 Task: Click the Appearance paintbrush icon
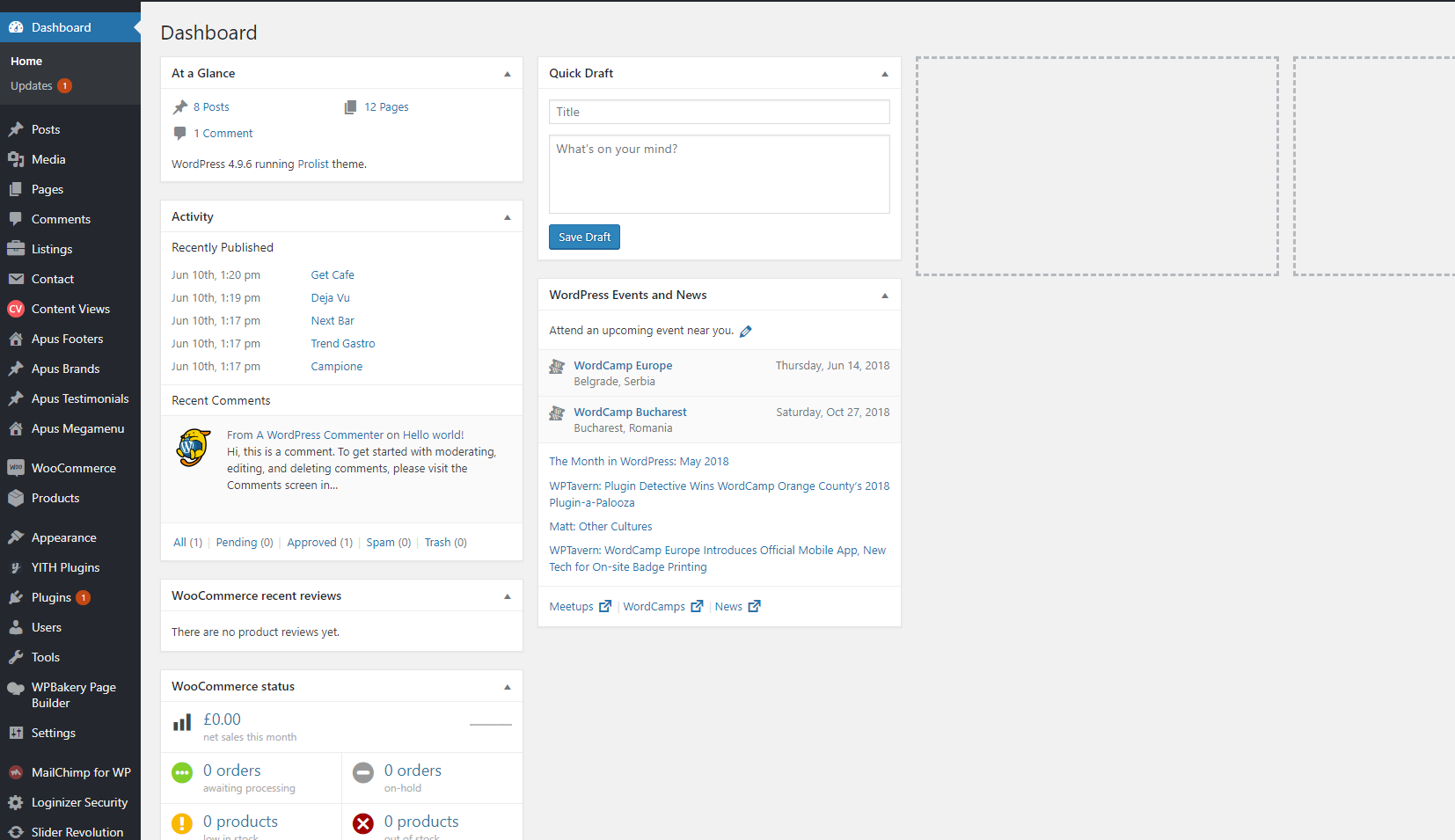[x=16, y=537]
